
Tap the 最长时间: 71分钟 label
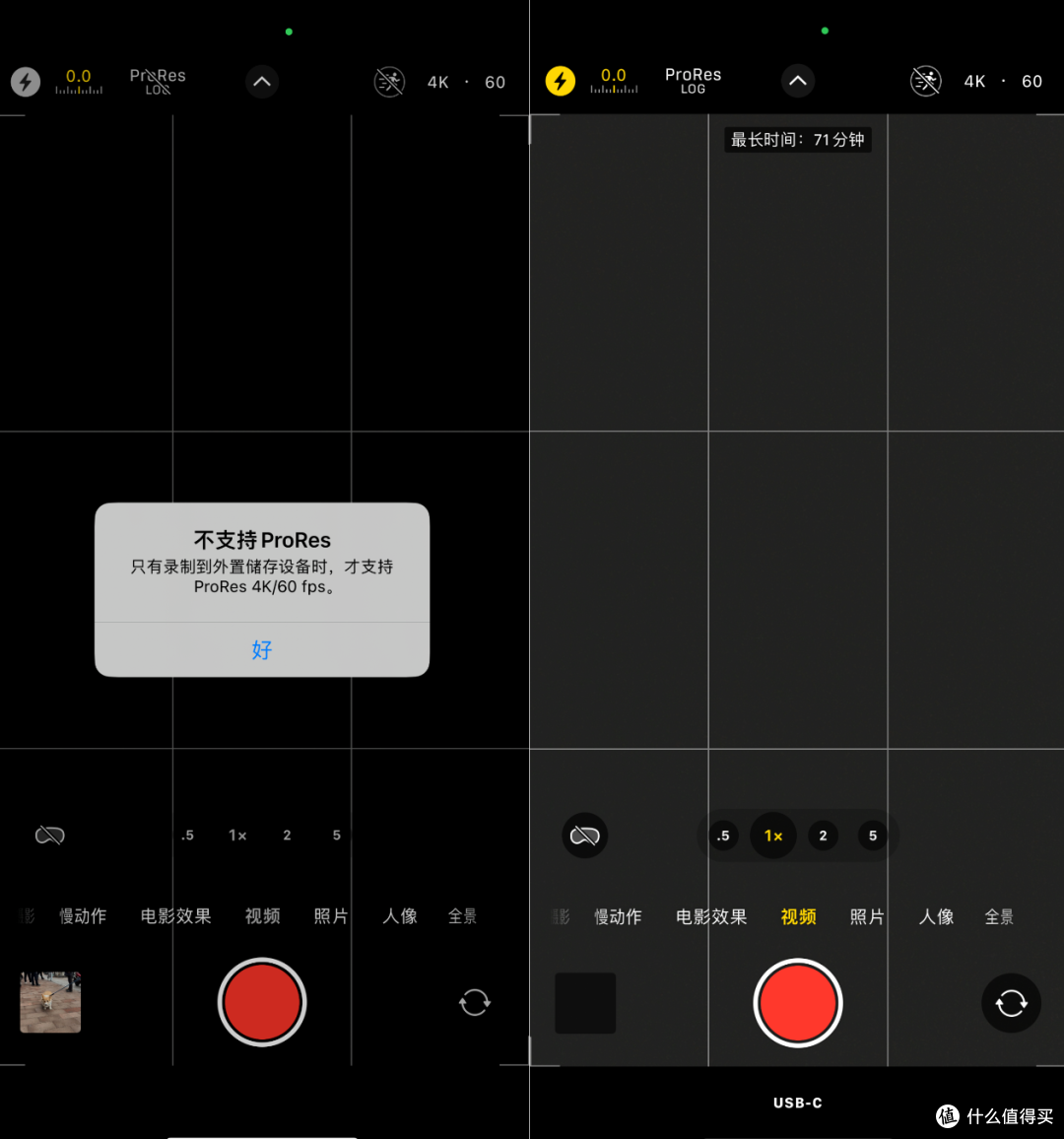pos(797,140)
